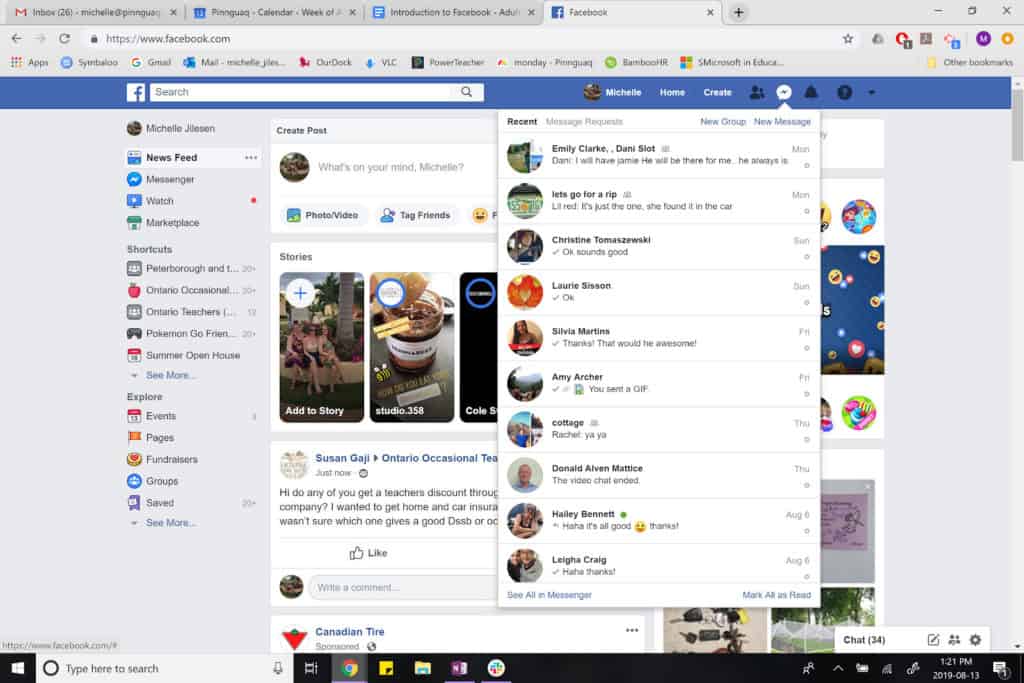This screenshot has height=683, width=1024.
Task: Expand See More under Explore
Action: pos(170,522)
